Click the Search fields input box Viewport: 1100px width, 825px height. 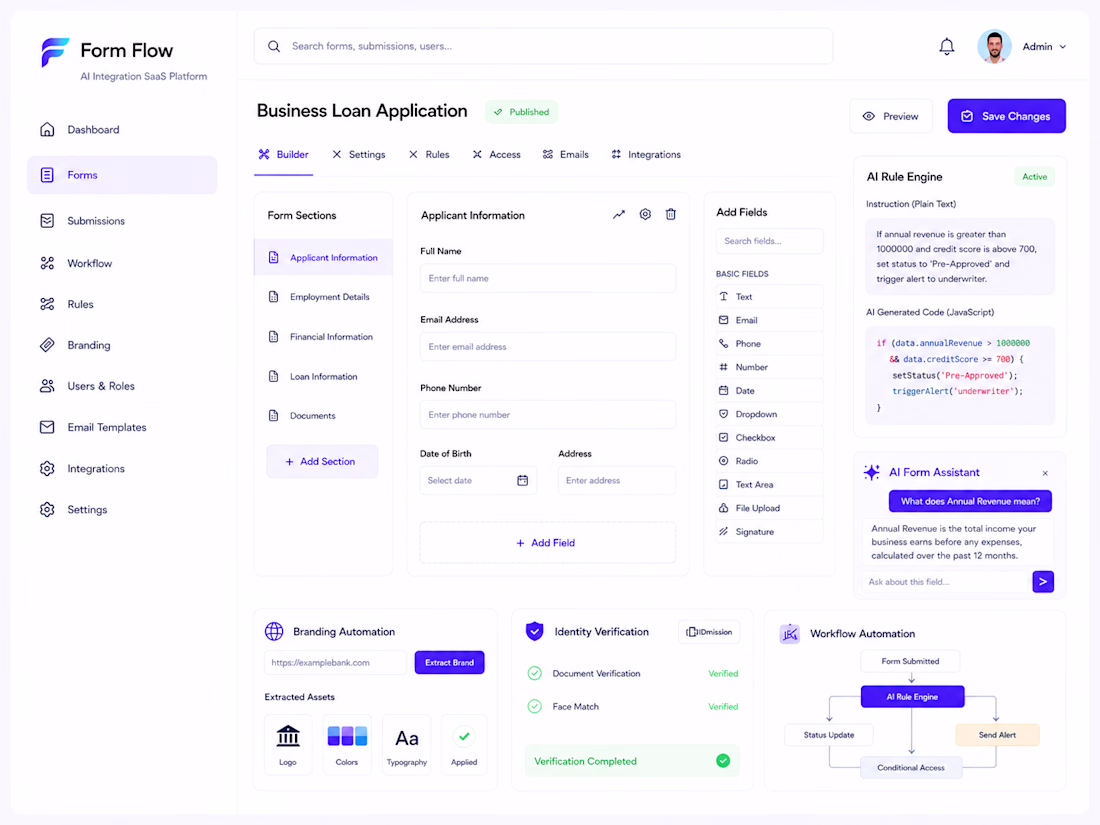pyautogui.click(x=770, y=241)
